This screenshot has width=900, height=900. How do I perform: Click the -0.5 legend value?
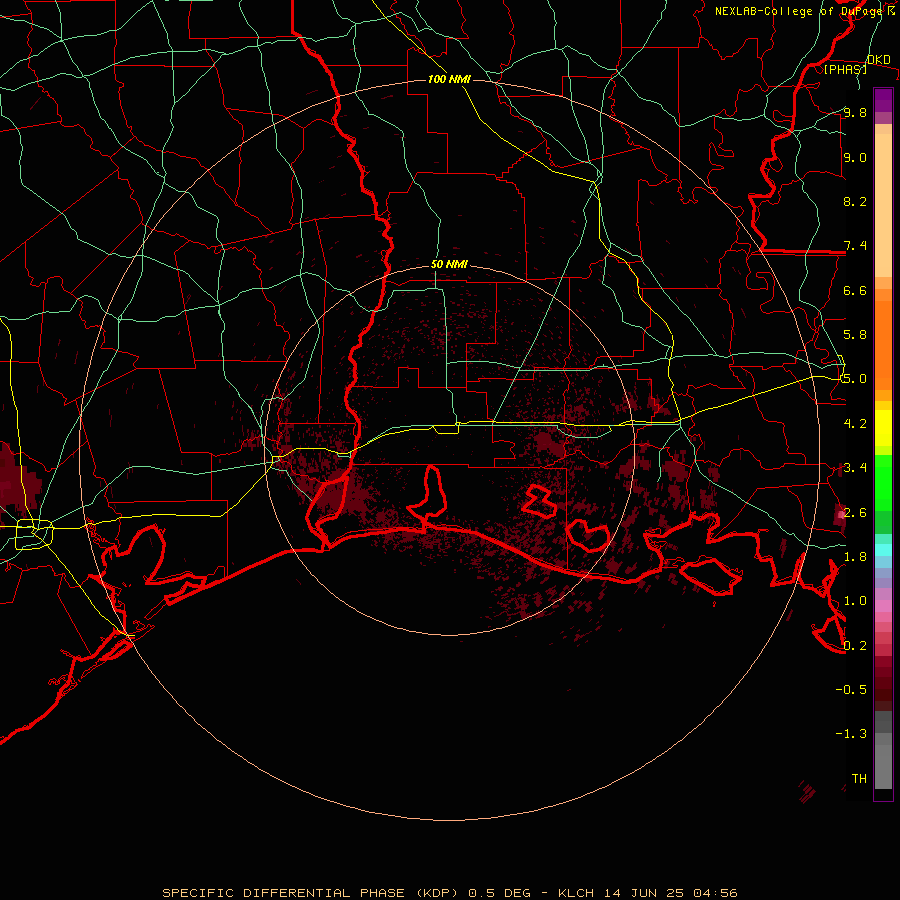[851, 690]
